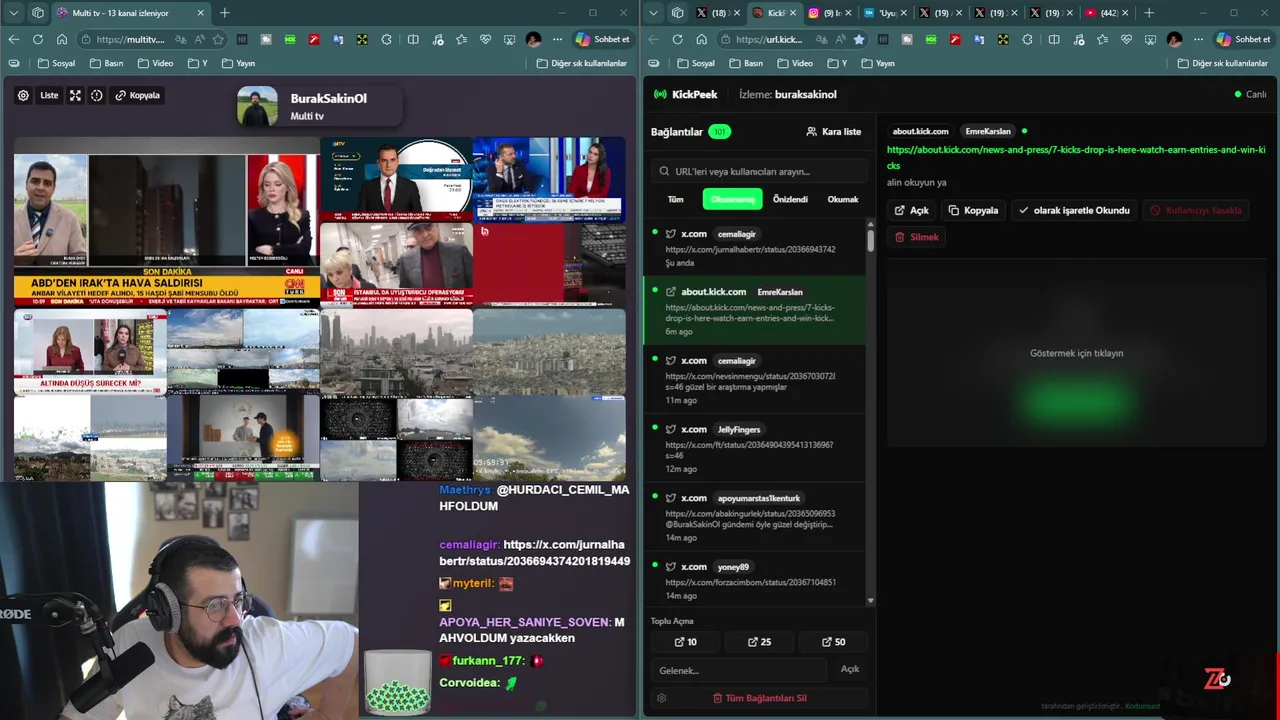Favorite the multitv page with star icon
Screen dimensions: 1280x720
point(218,39)
